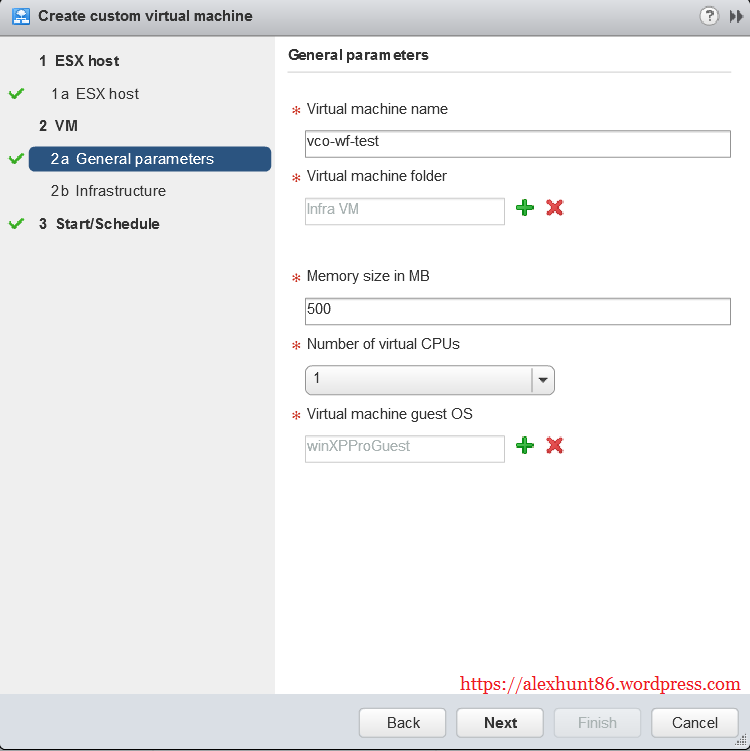The width and height of the screenshot is (750, 751).
Task: Open the alexhunt86.wordpress.com link
Action: 600,685
